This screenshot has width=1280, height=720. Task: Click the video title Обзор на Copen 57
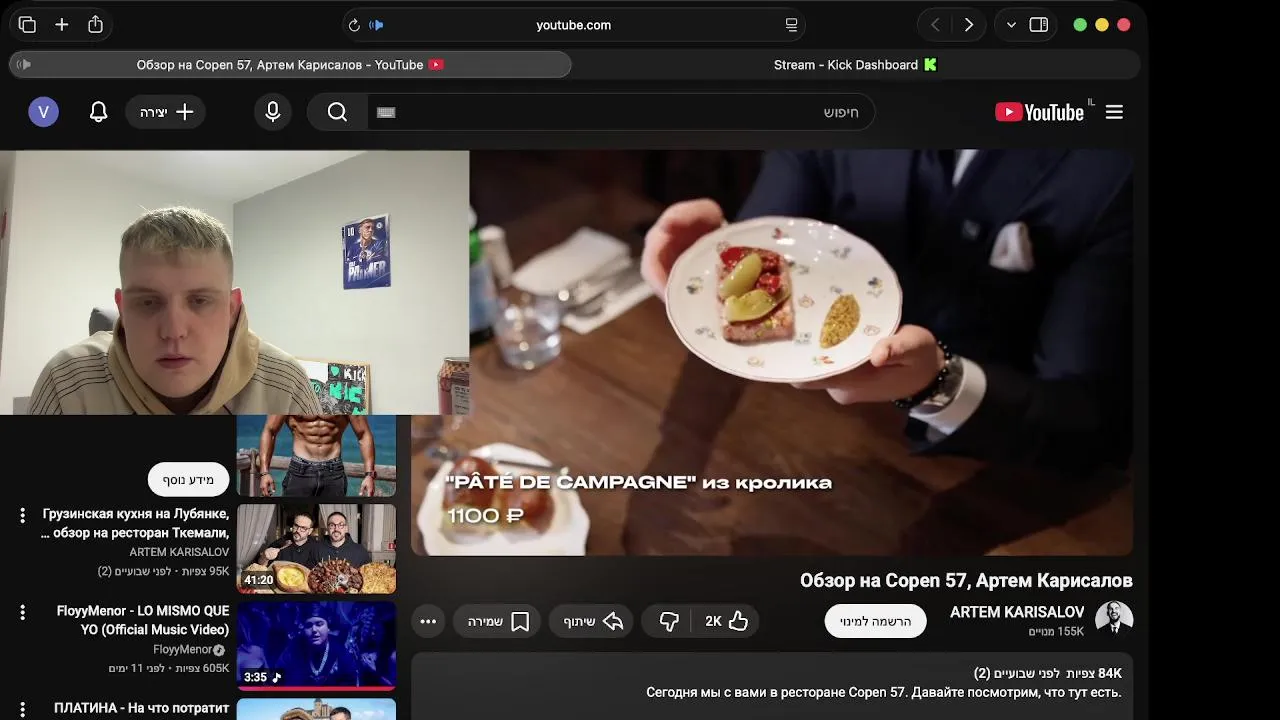coord(966,580)
